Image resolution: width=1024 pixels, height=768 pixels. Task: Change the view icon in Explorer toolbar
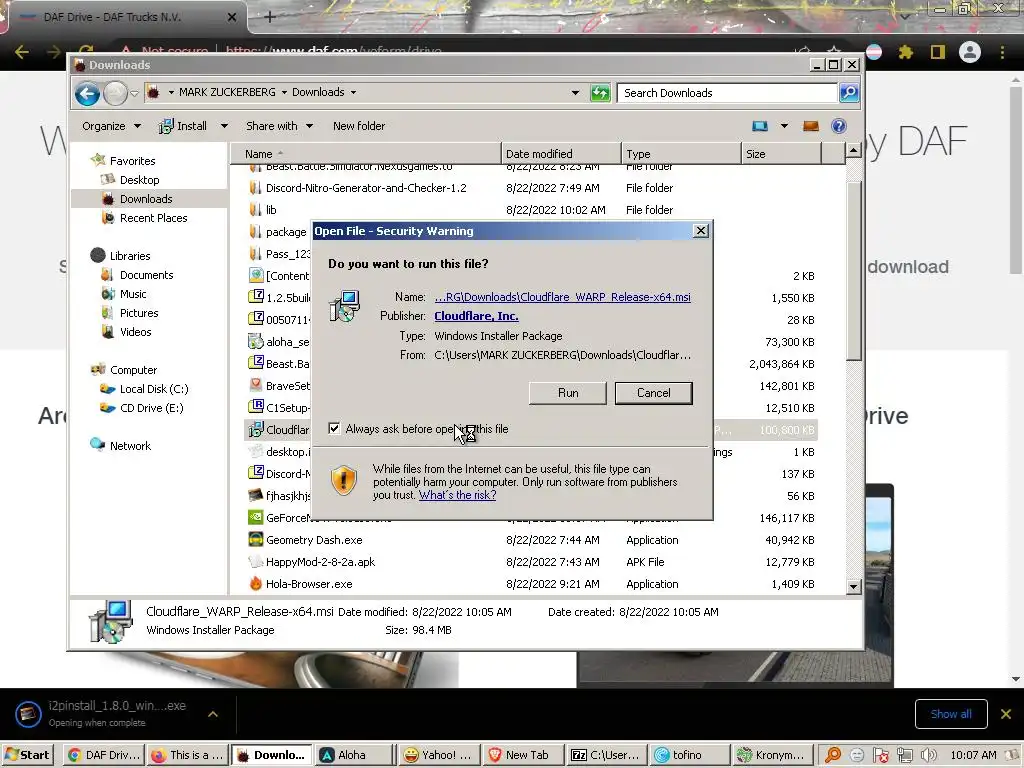click(x=760, y=126)
